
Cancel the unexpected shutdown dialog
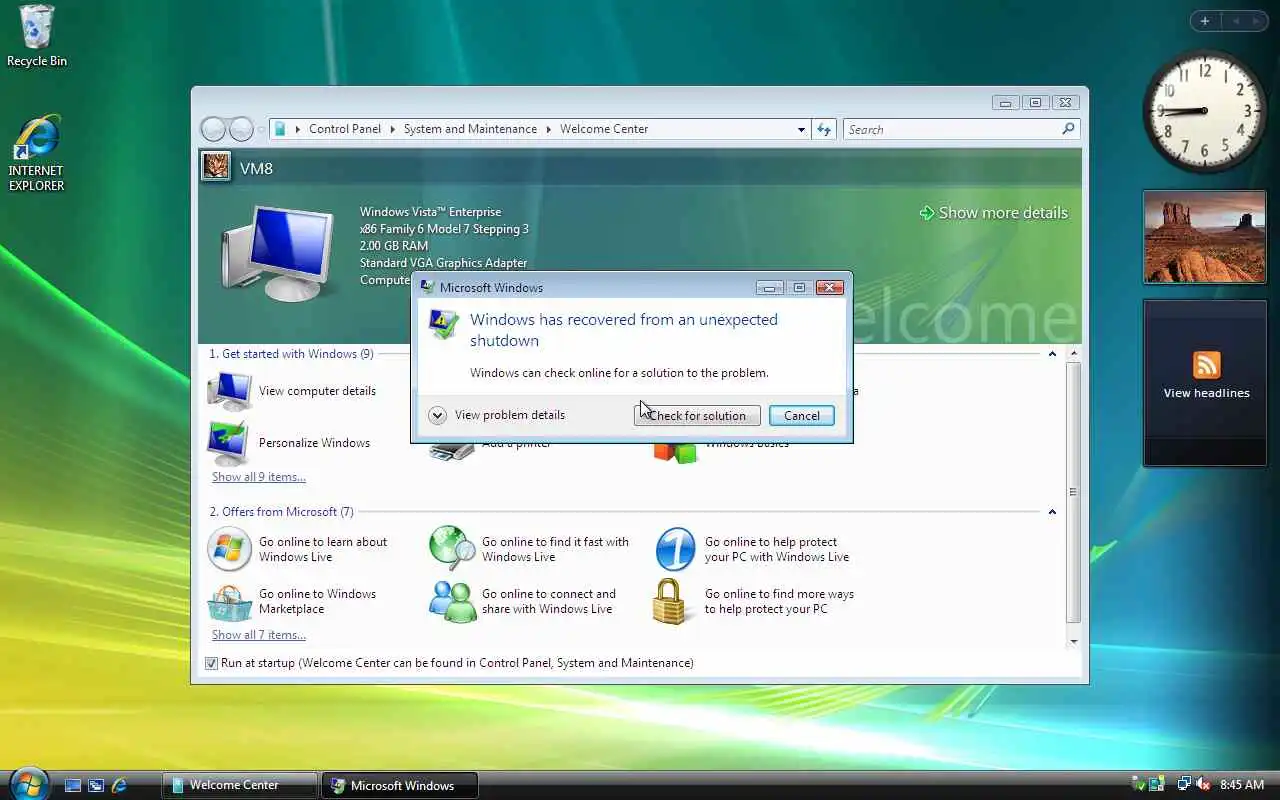(x=802, y=415)
